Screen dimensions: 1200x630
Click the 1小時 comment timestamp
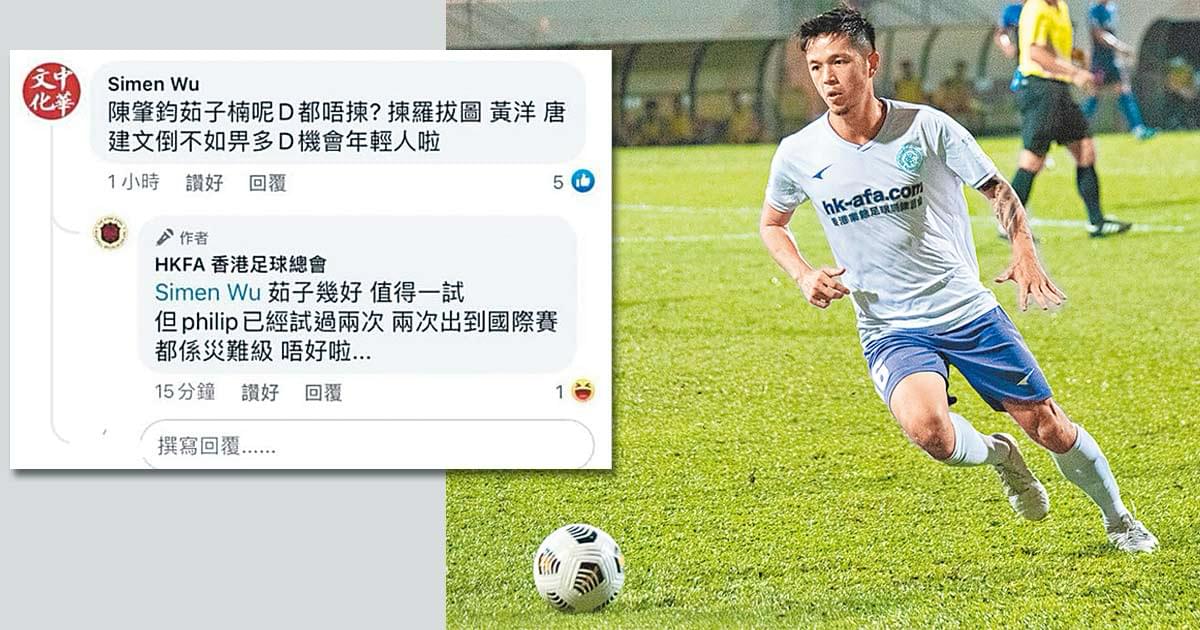coord(133,182)
